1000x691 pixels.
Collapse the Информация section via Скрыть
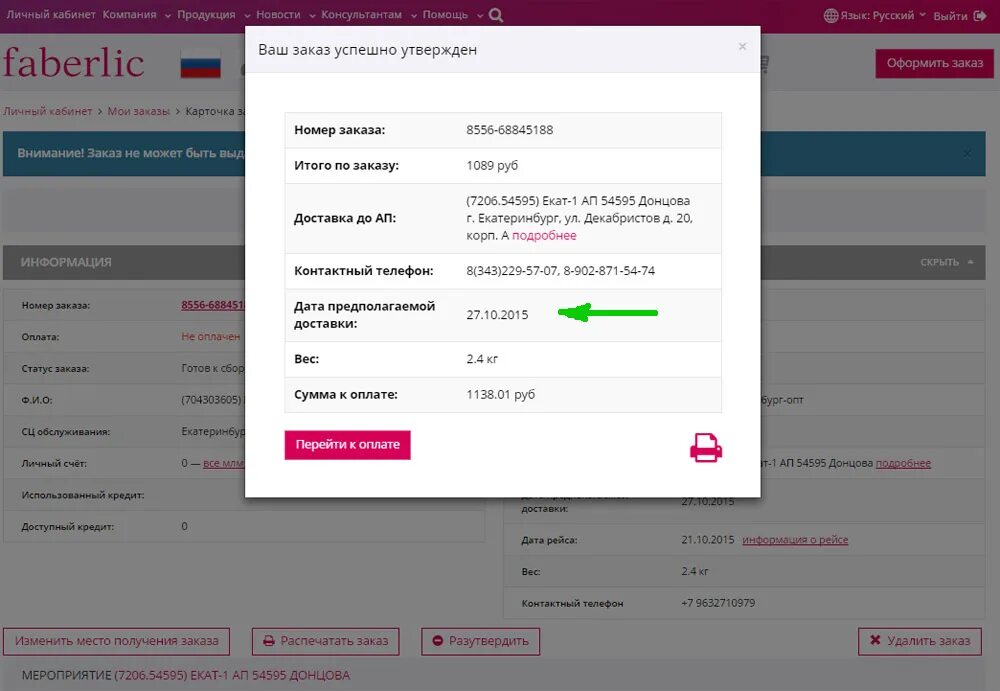[x=946, y=262]
